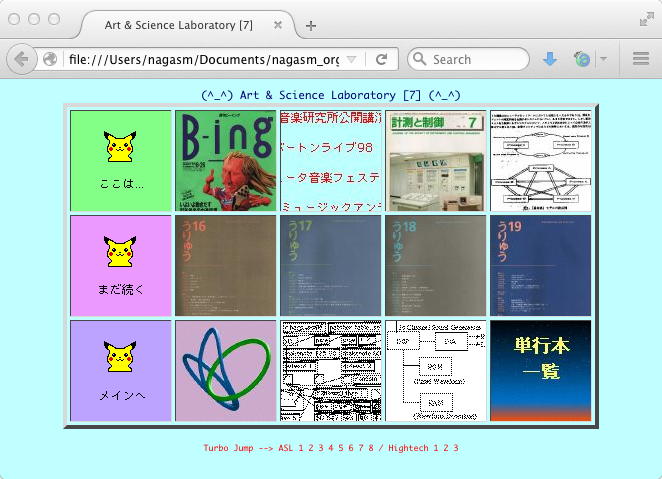Image resolution: width=662 pixels, height=479 pixels.
Task: Jump to ASL page 1 link
Action: point(301,448)
